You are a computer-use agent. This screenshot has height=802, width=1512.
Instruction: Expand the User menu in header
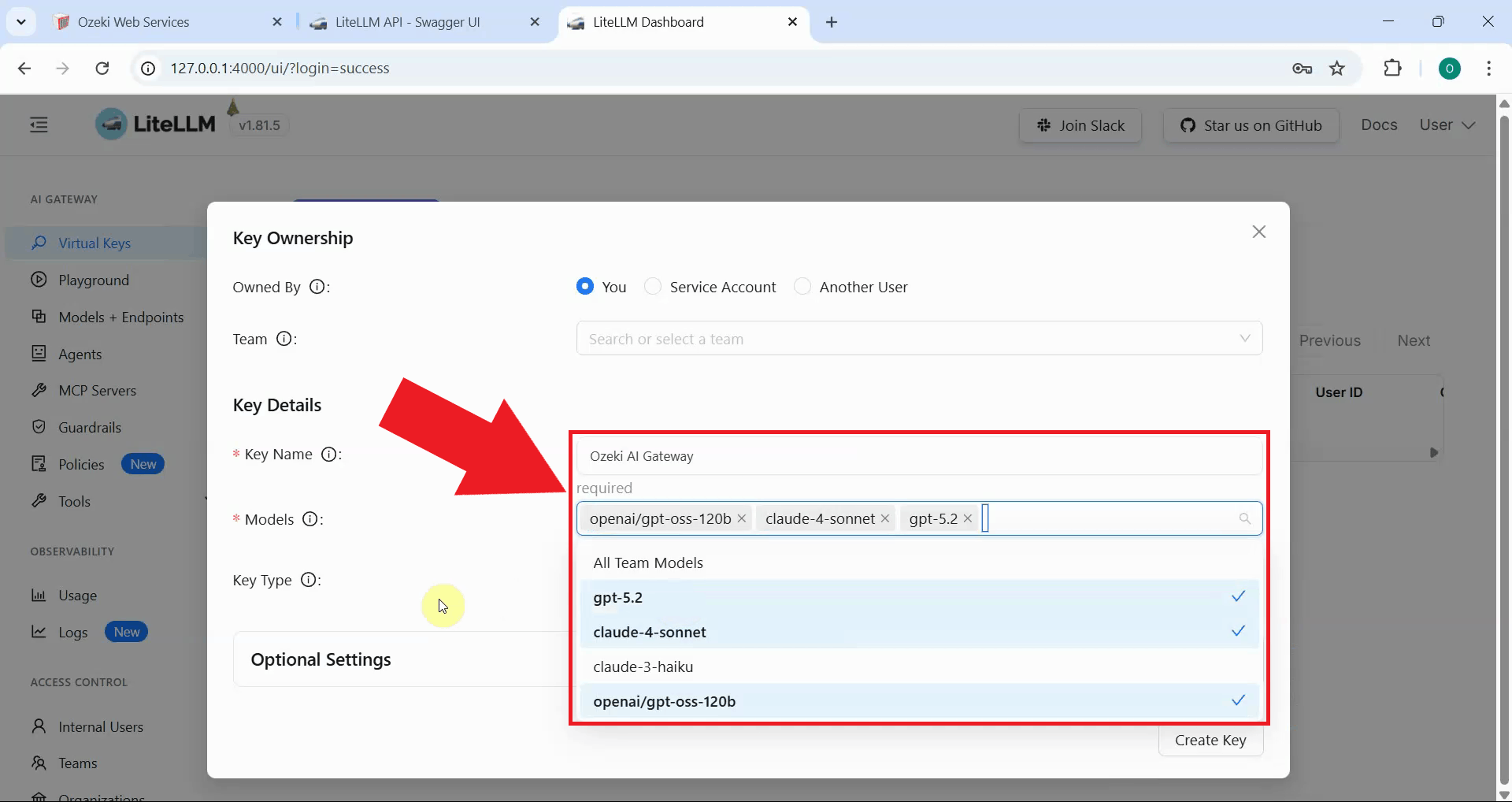click(1447, 124)
